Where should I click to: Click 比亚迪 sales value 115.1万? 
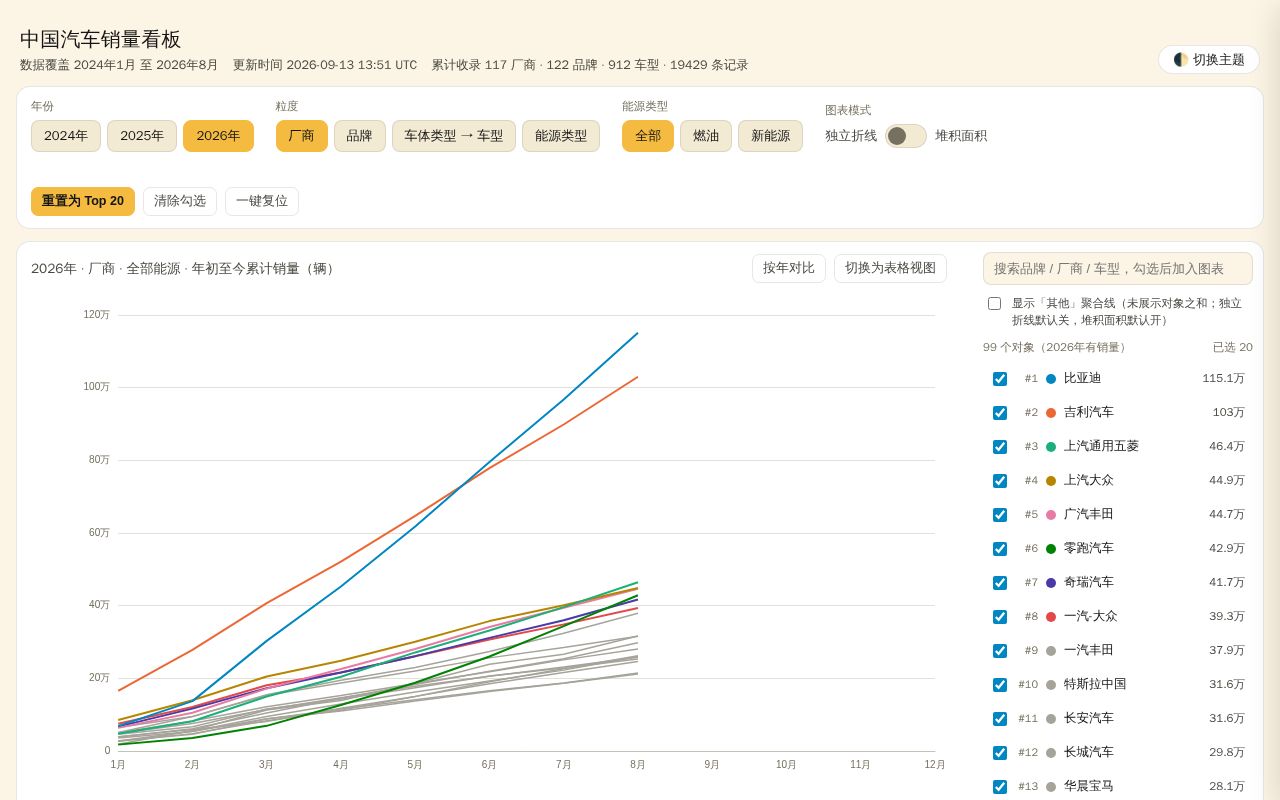(1223, 378)
